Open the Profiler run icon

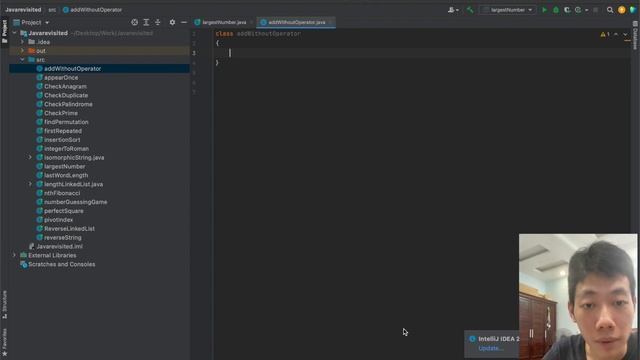578,10
